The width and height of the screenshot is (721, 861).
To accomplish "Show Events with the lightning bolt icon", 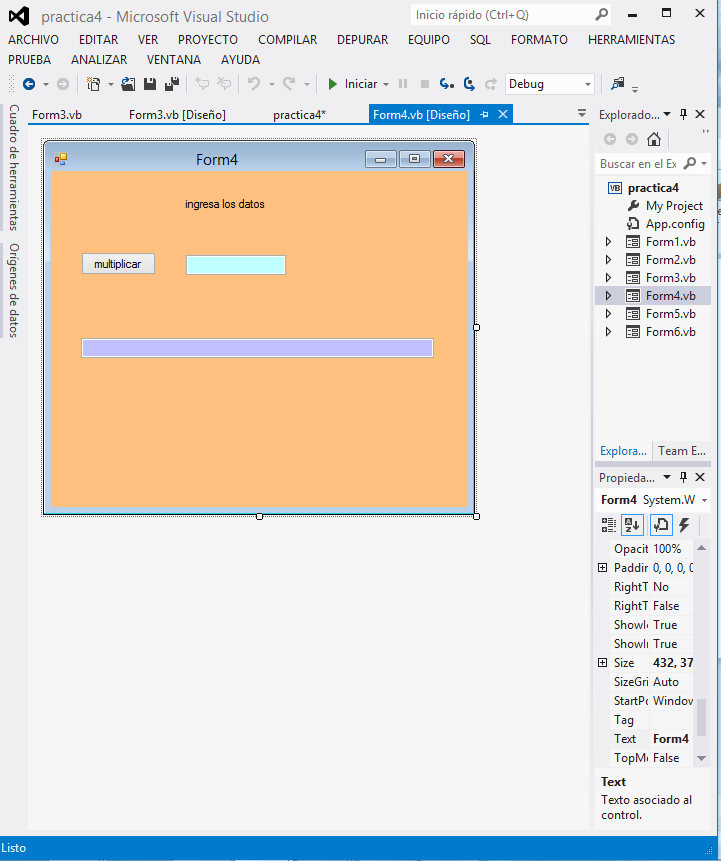I will 684,525.
